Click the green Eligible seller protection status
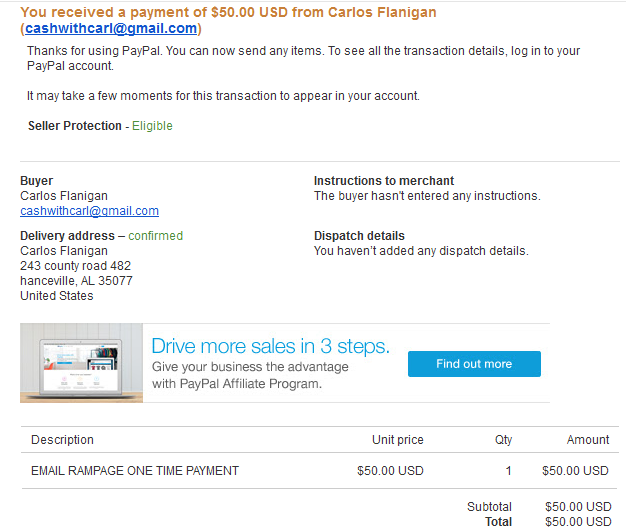This screenshot has width=626, height=529. pyautogui.click(x=152, y=126)
